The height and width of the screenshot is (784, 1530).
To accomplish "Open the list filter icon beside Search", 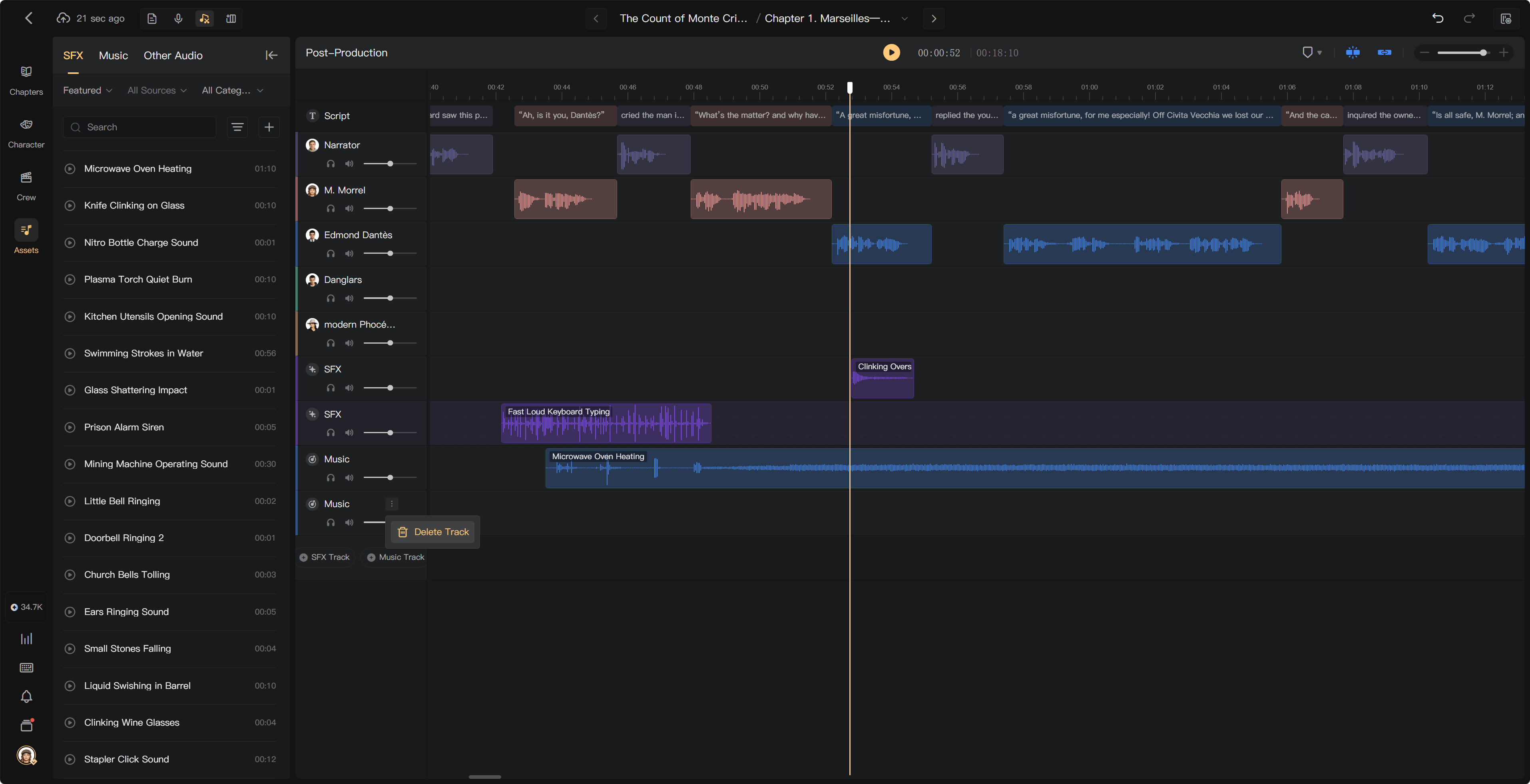I will click(237, 127).
